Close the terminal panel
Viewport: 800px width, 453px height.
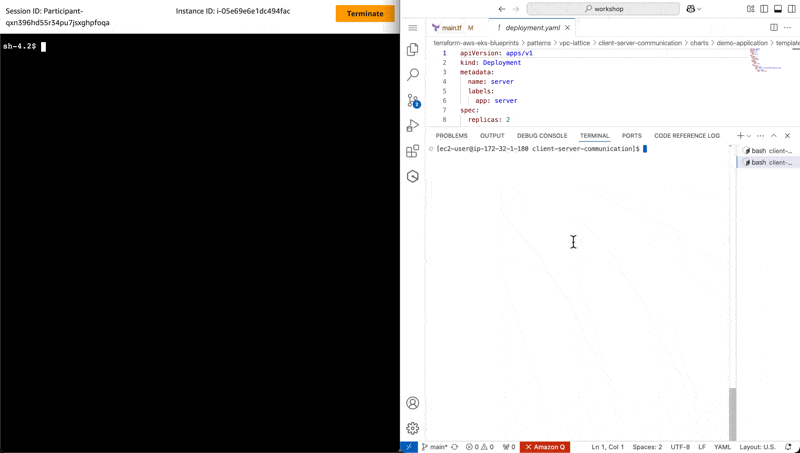[787, 136]
